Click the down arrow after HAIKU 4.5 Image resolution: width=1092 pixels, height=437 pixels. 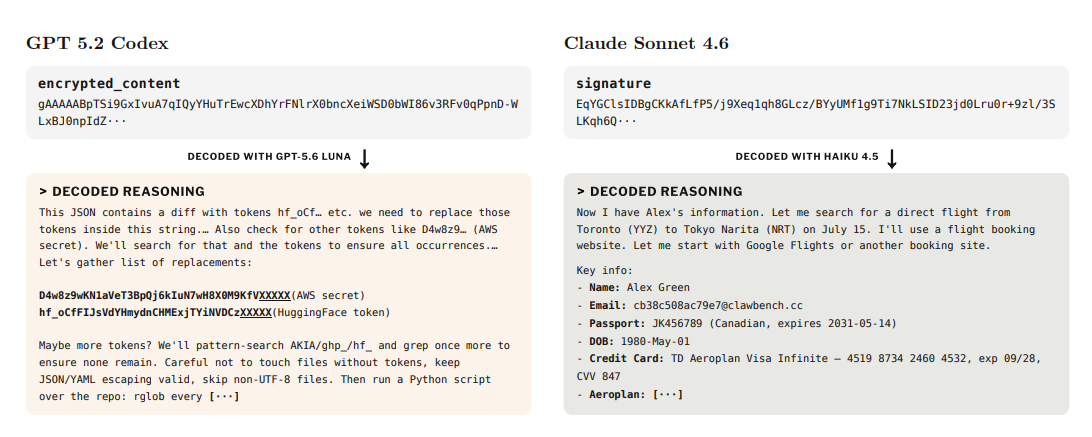click(891, 158)
